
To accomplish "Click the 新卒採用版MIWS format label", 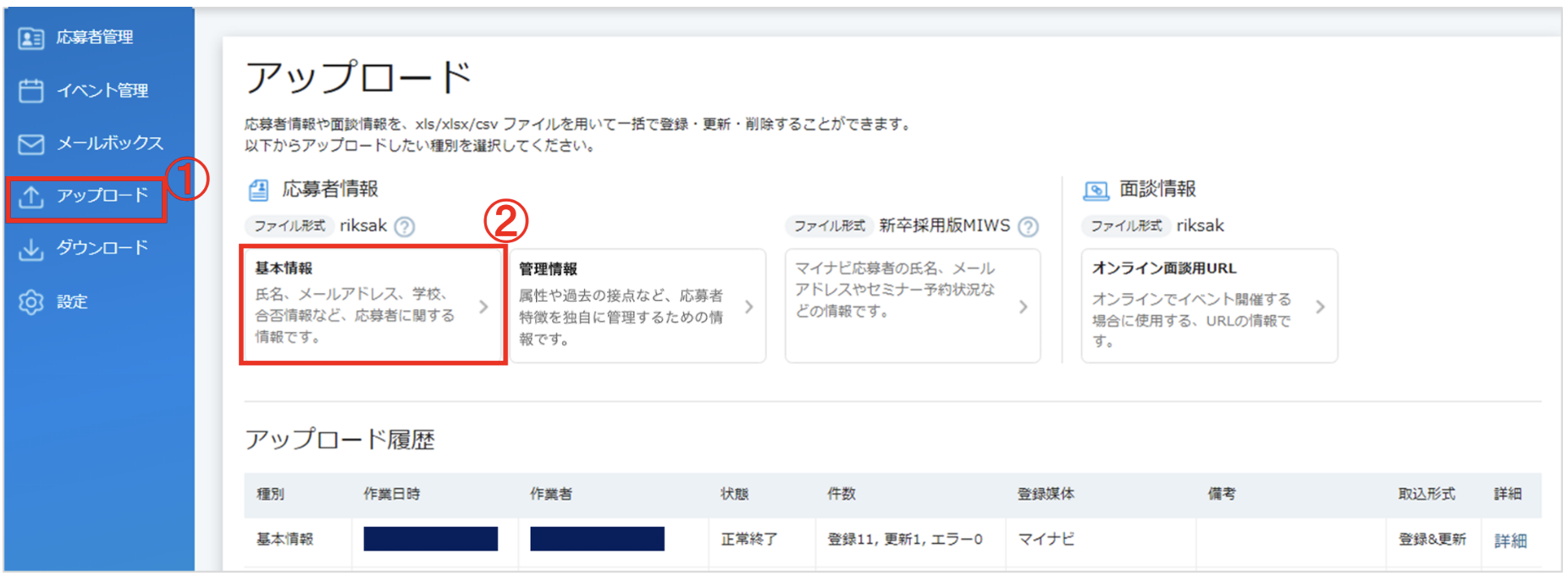I will 945,225.
